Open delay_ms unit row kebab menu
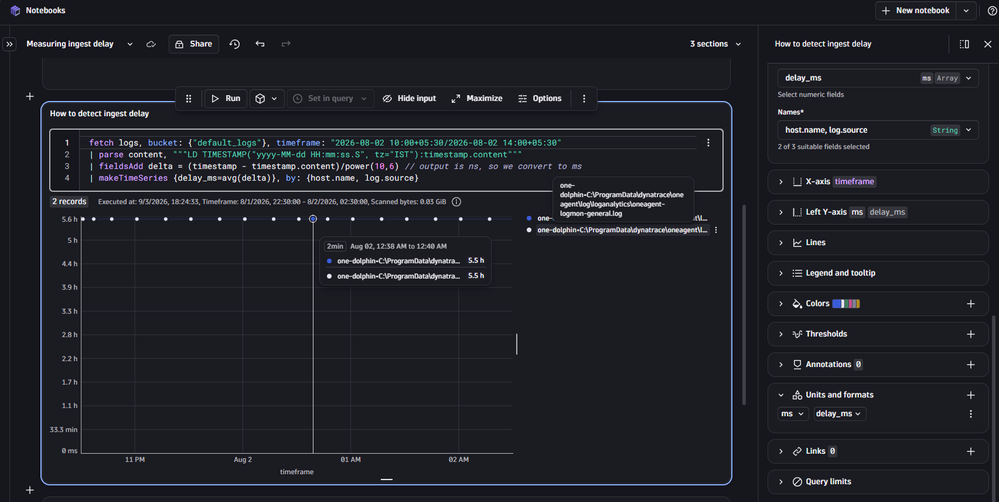The image size is (999, 502). [x=970, y=414]
